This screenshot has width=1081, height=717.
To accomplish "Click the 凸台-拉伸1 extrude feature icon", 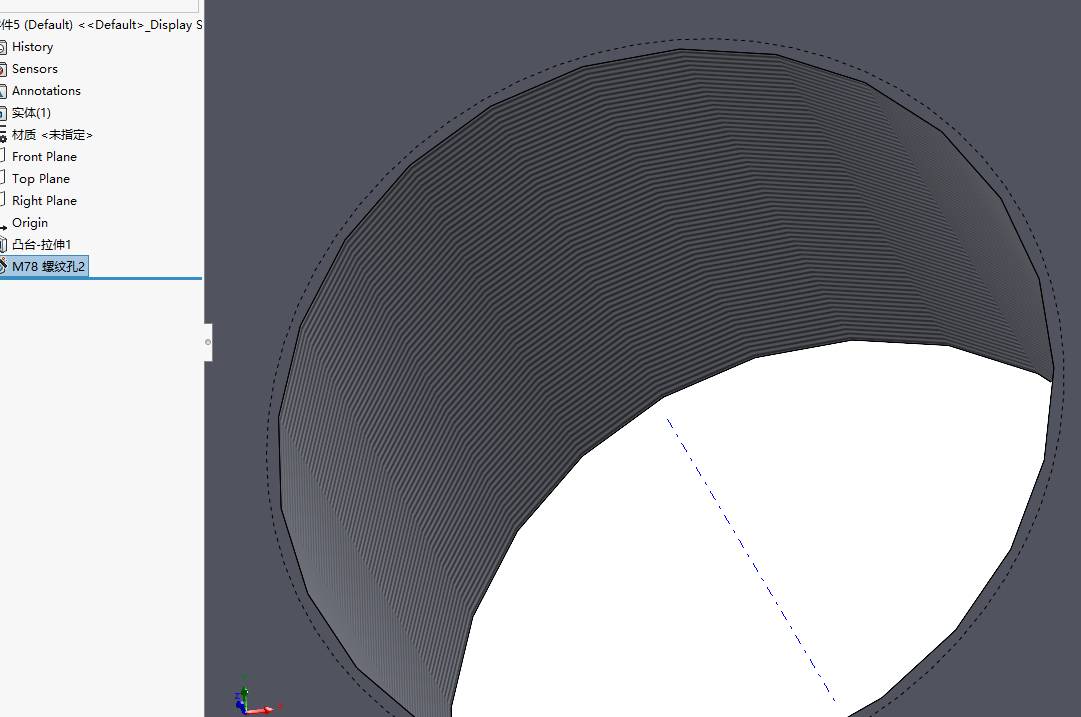I will 3,245.
